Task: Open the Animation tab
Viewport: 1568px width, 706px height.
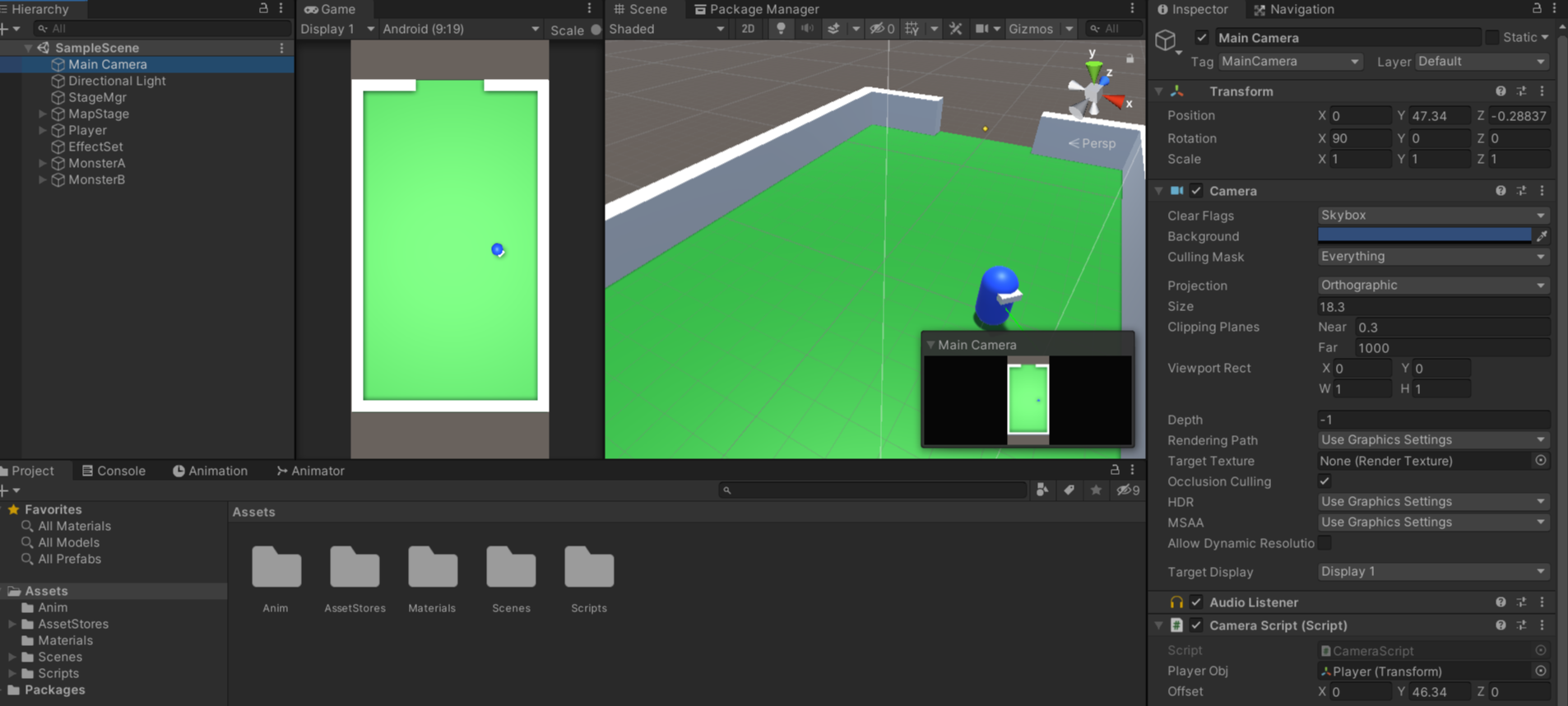Action: 210,471
